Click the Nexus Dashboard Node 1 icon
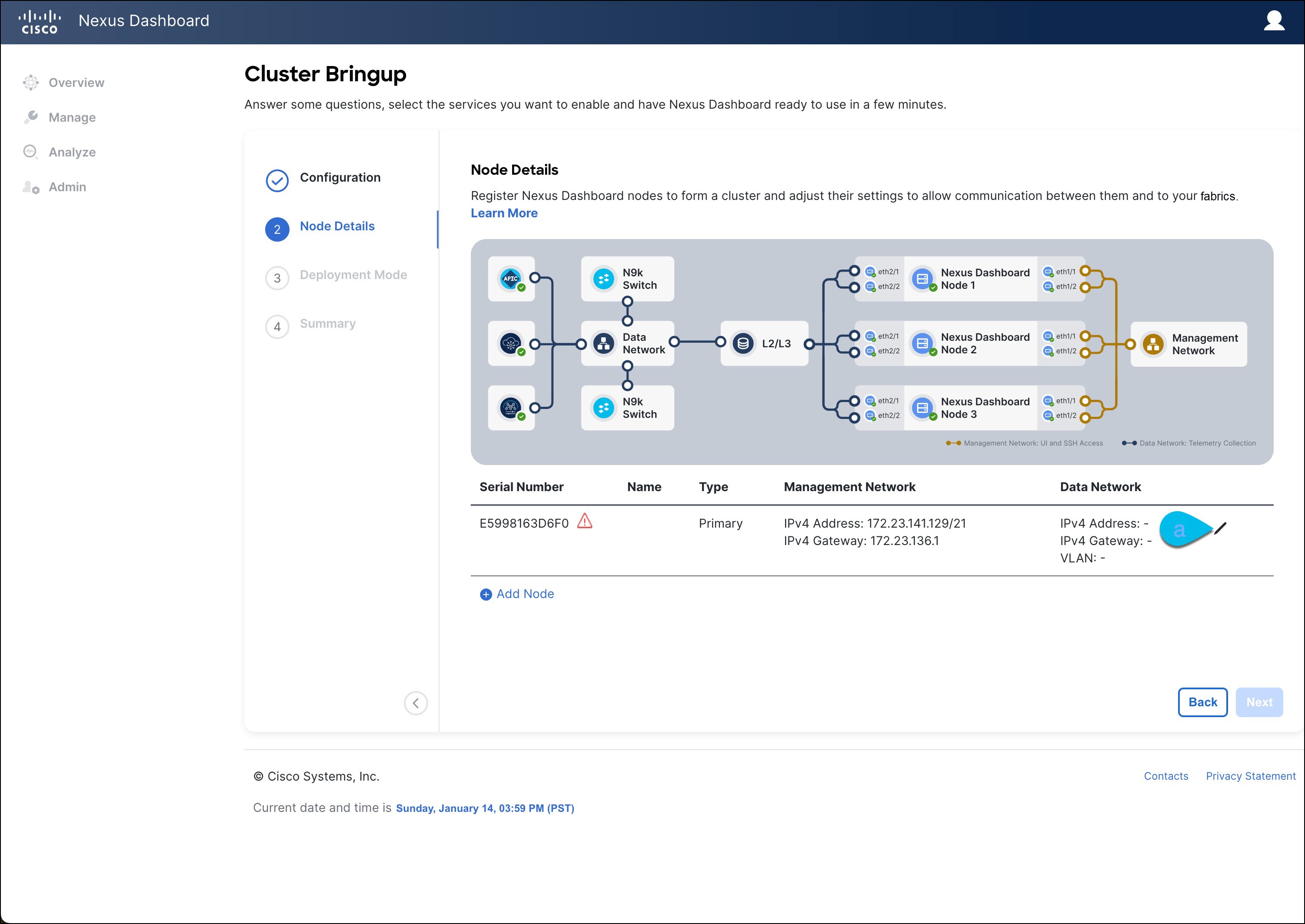The image size is (1305, 924). coord(922,279)
